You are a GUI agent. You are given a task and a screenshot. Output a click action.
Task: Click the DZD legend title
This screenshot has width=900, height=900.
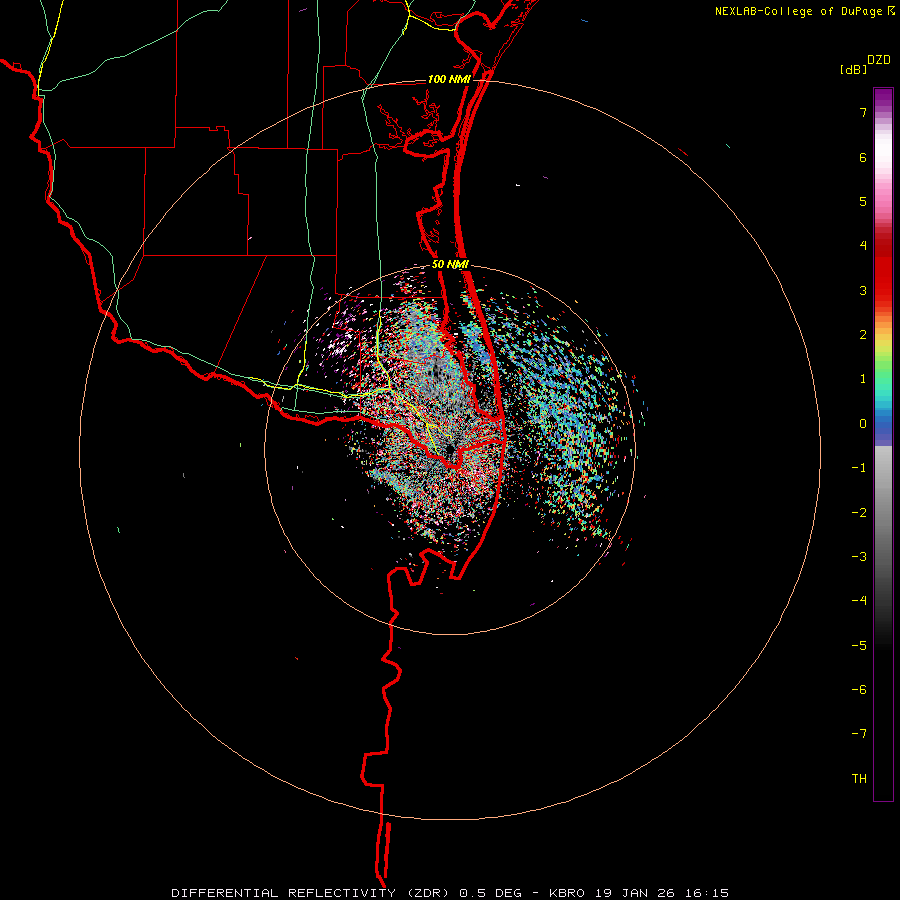tap(879, 60)
